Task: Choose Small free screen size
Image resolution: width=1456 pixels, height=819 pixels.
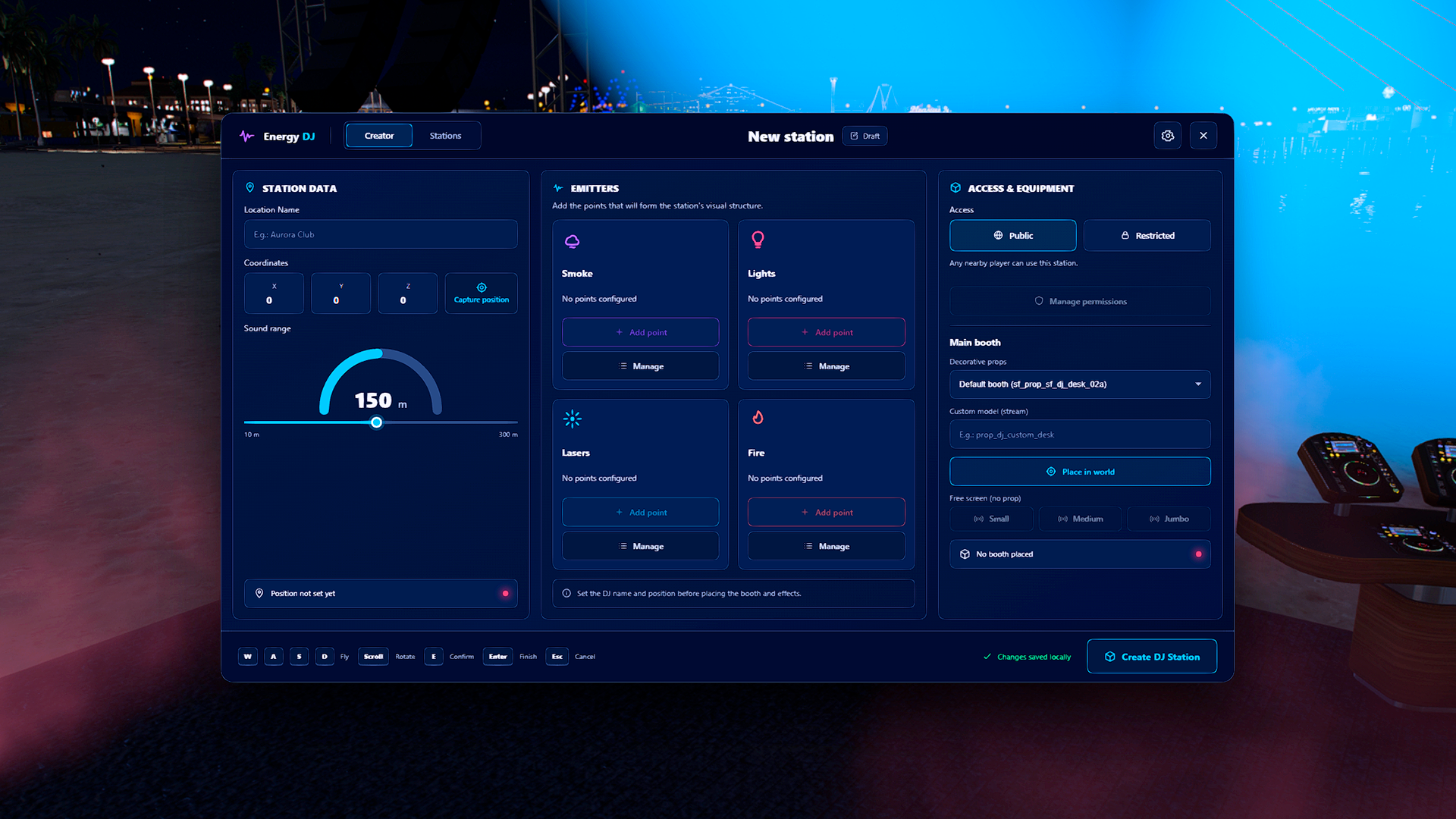Action: coord(991,519)
